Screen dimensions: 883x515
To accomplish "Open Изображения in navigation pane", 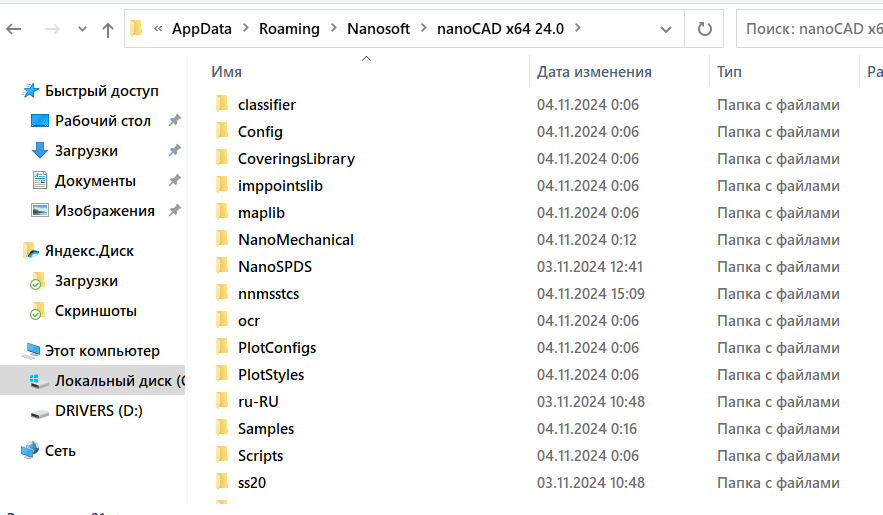I will [x=105, y=211].
